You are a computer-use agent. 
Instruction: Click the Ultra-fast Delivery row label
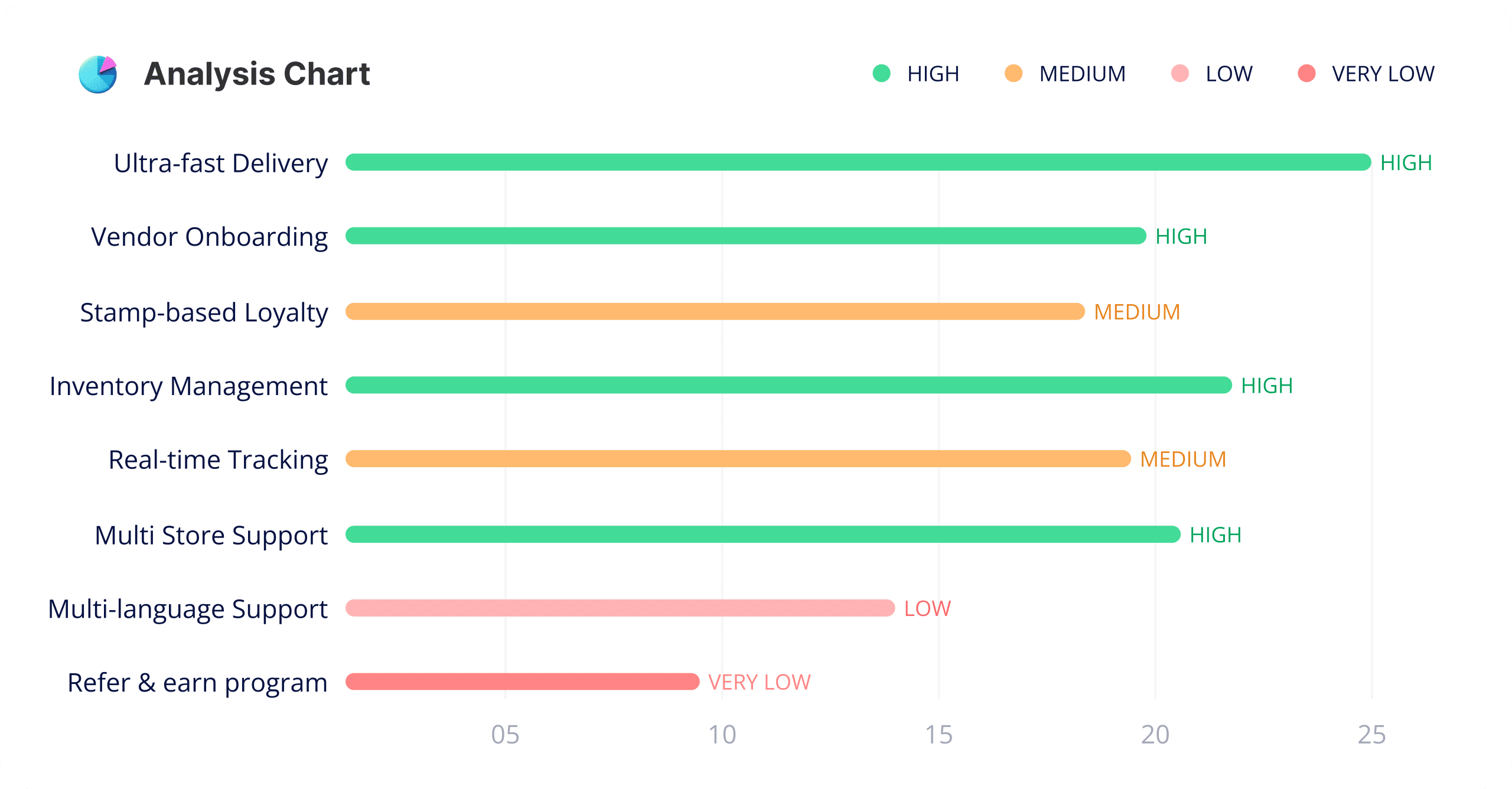tap(221, 163)
